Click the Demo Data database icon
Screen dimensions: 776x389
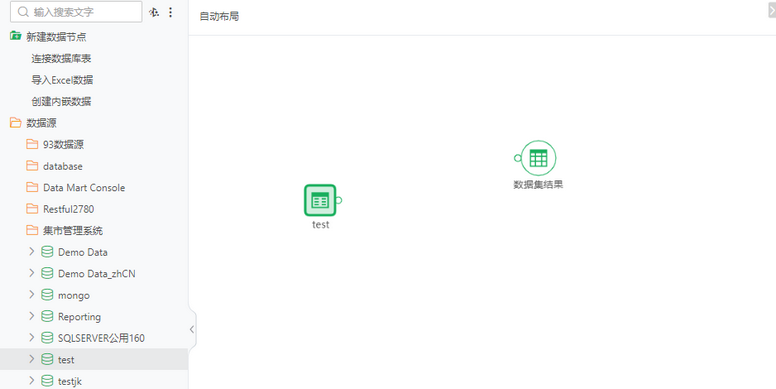tap(47, 252)
